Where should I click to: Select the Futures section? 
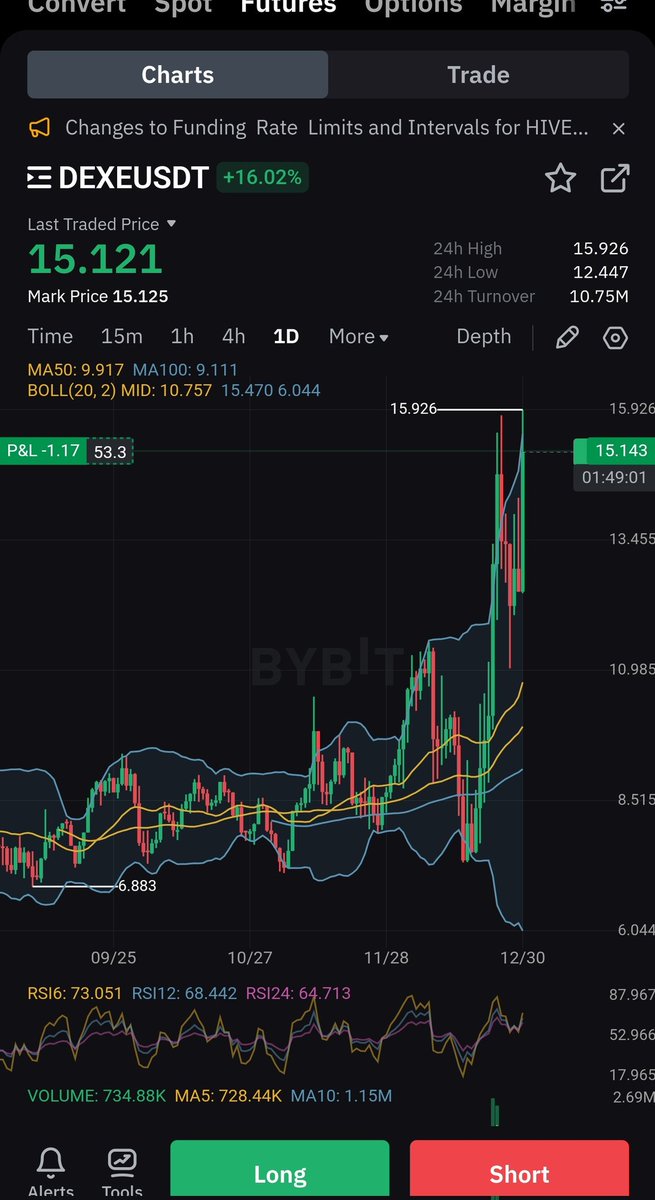point(288,5)
